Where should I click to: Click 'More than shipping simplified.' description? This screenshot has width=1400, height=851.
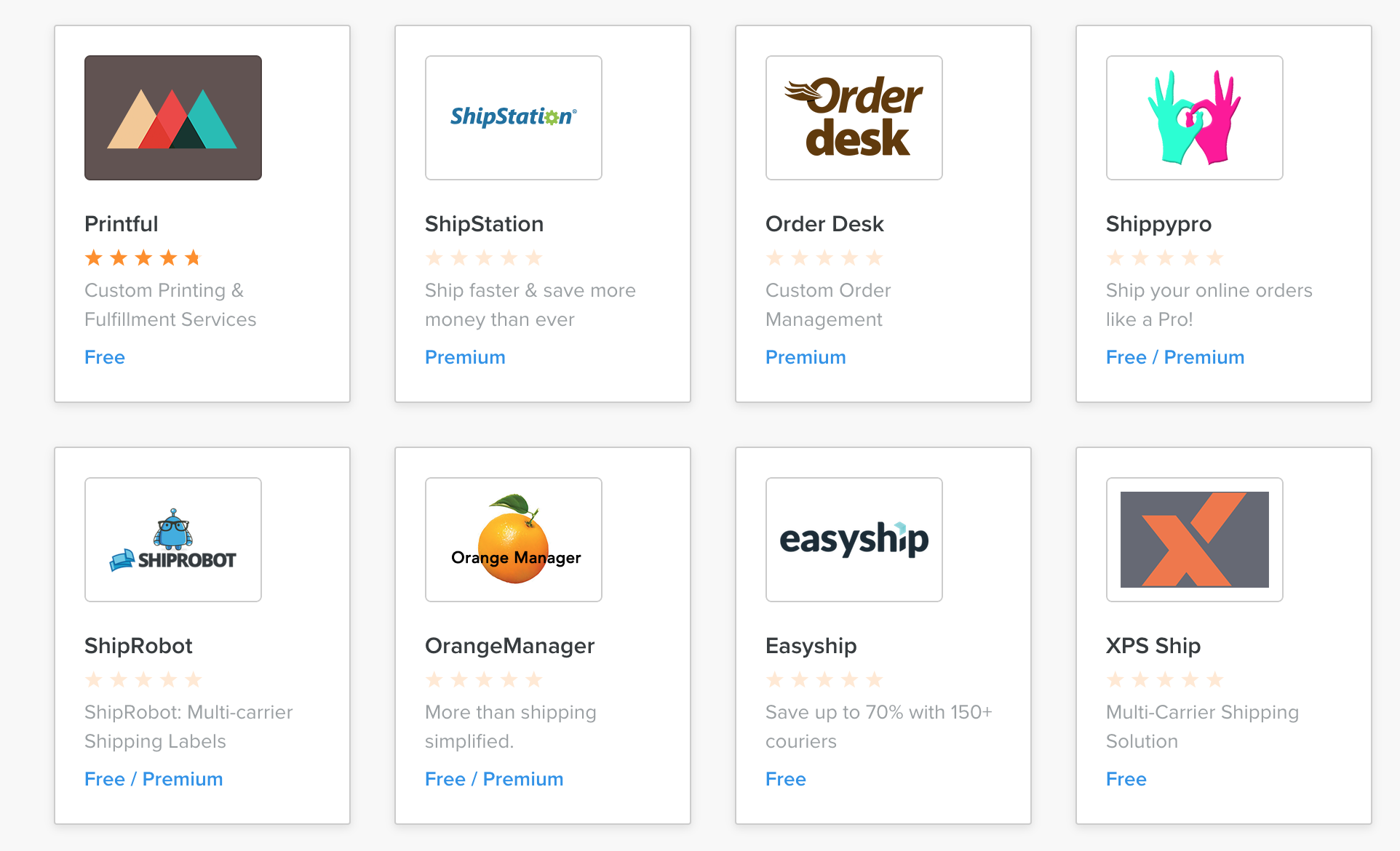[511, 727]
